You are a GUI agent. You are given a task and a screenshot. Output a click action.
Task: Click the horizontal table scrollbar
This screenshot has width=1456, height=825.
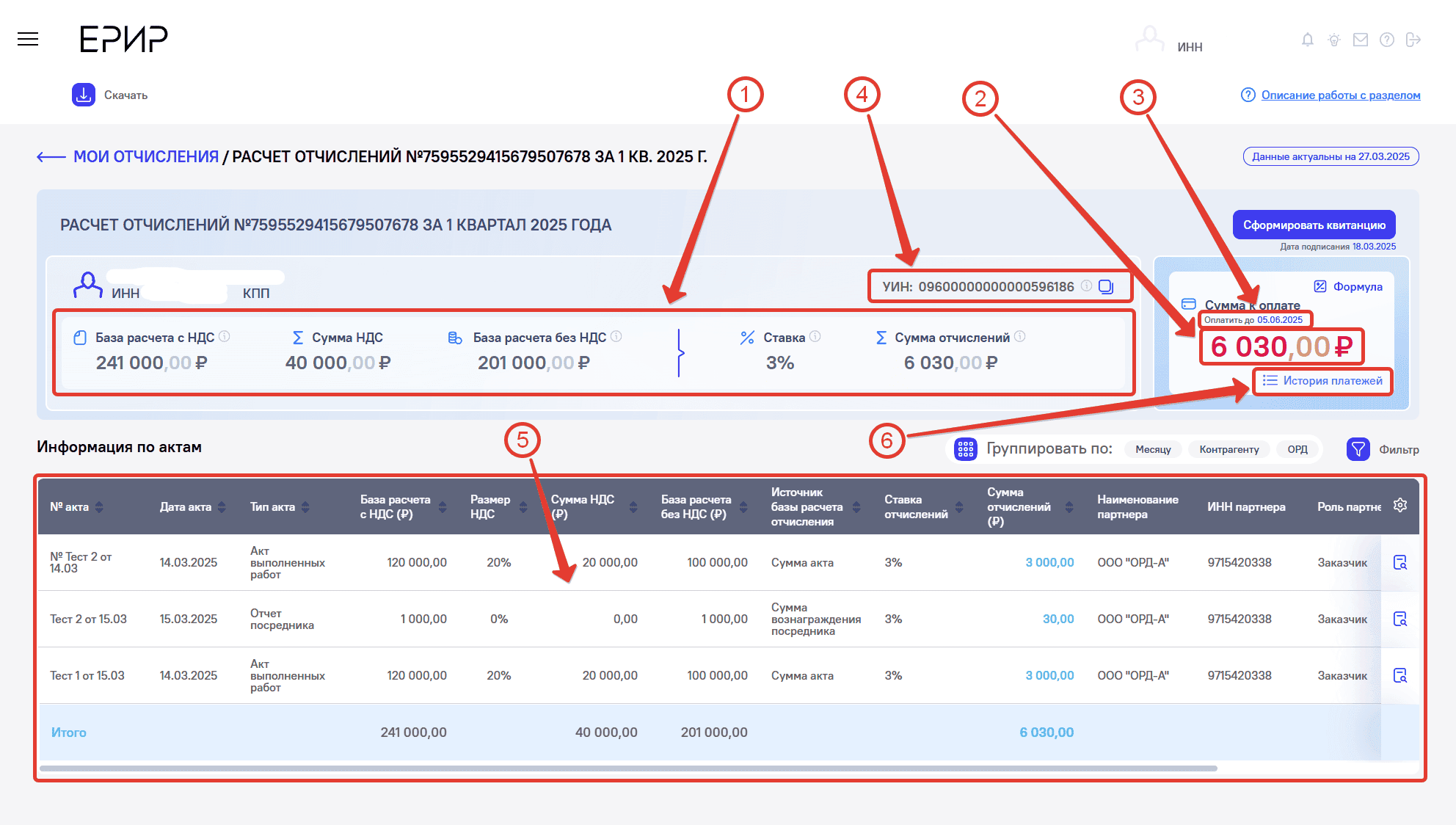[x=628, y=768]
